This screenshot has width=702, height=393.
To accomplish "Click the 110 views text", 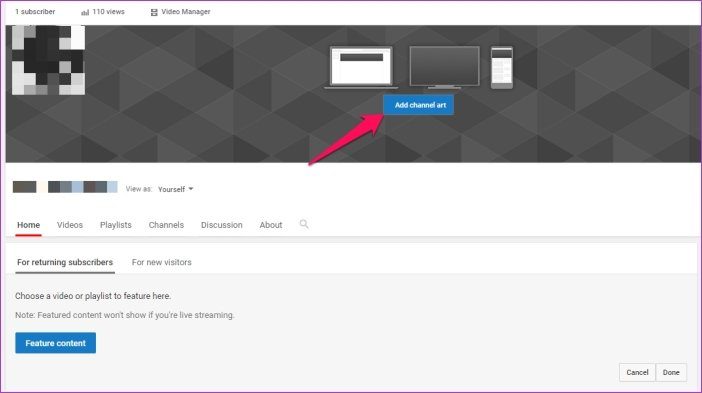I will [108, 12].
